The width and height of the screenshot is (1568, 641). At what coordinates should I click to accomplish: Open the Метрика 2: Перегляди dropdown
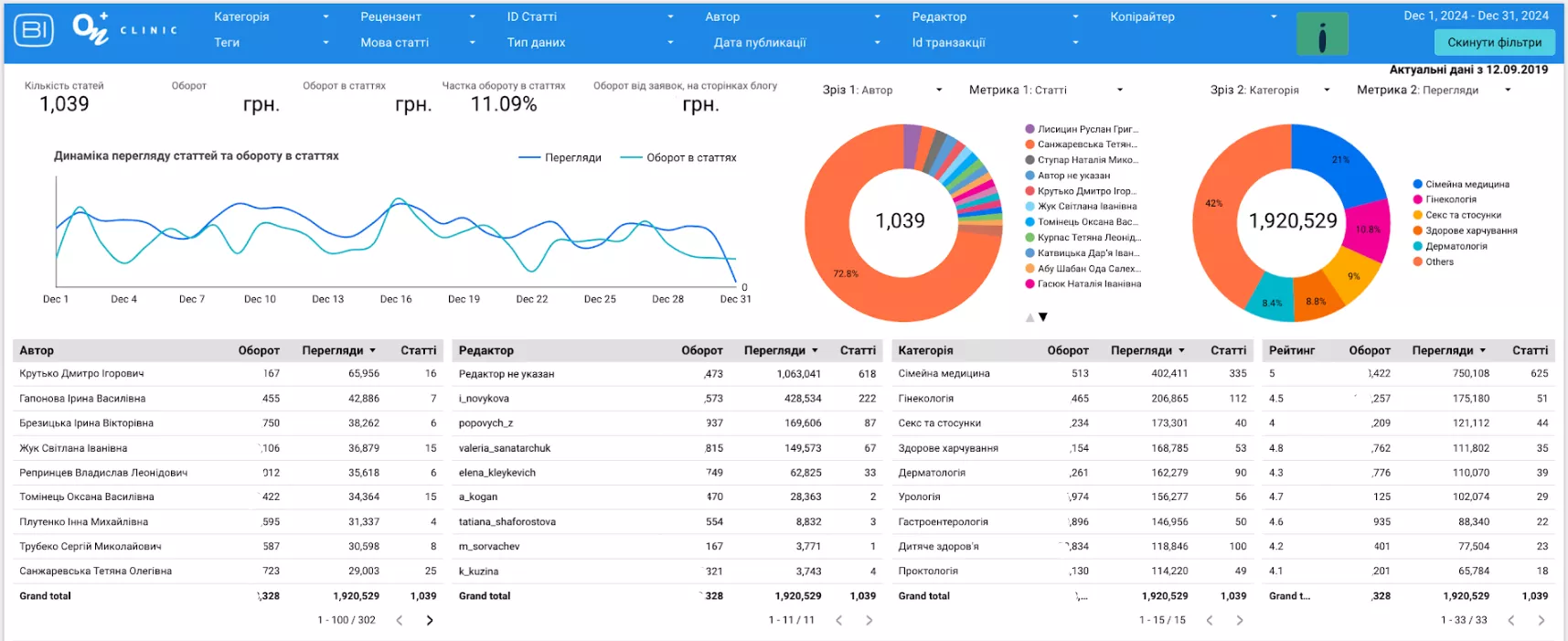(1434, 90)
